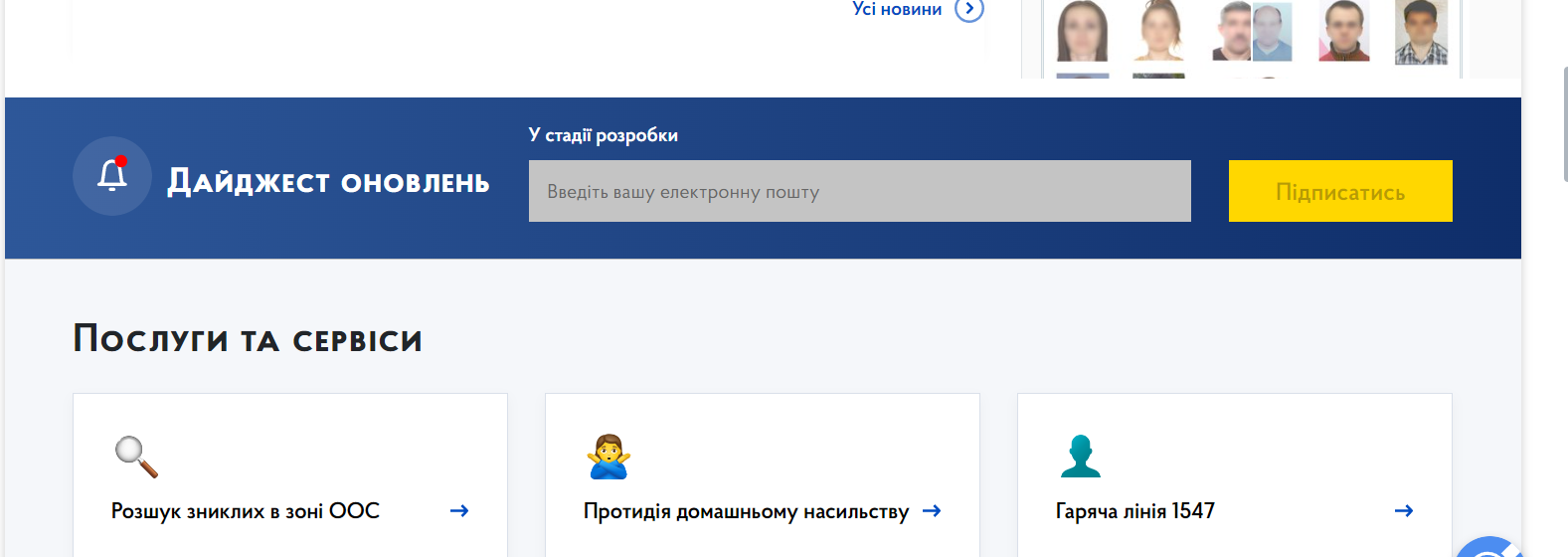Click the teal silhouette hotline icon

point(1080,457)
